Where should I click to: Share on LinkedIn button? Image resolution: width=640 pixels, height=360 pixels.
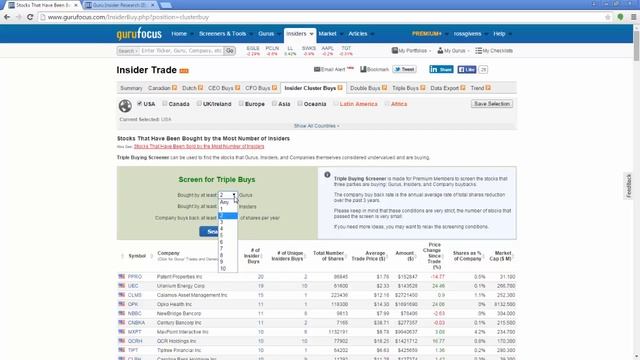441,69
